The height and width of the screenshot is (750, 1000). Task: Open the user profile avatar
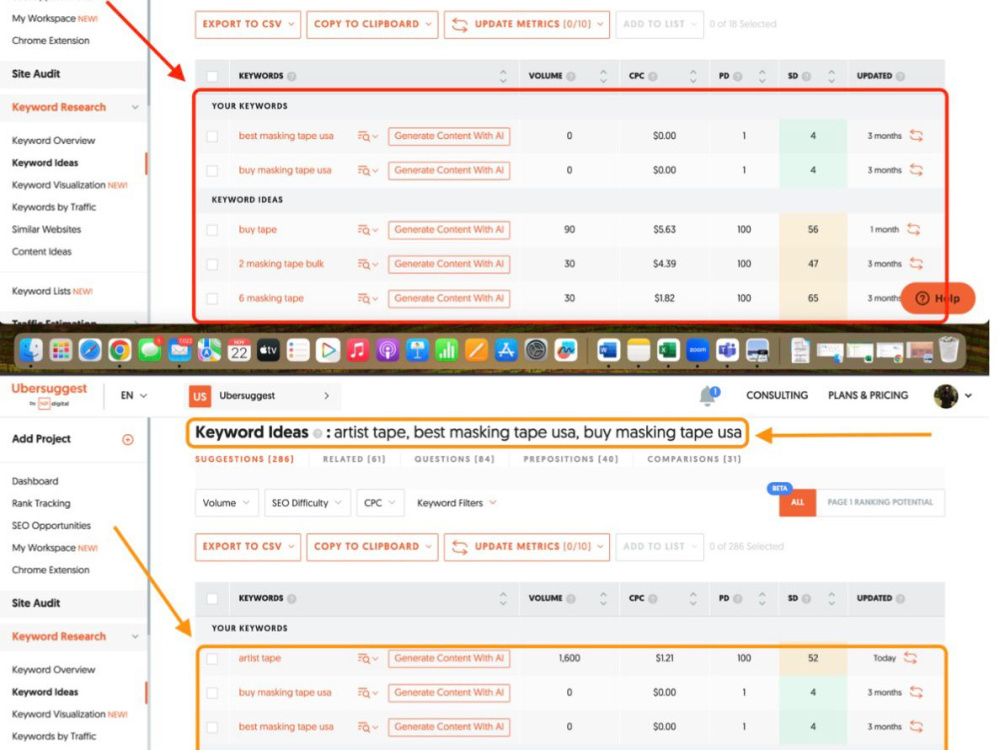coord(946,395)
